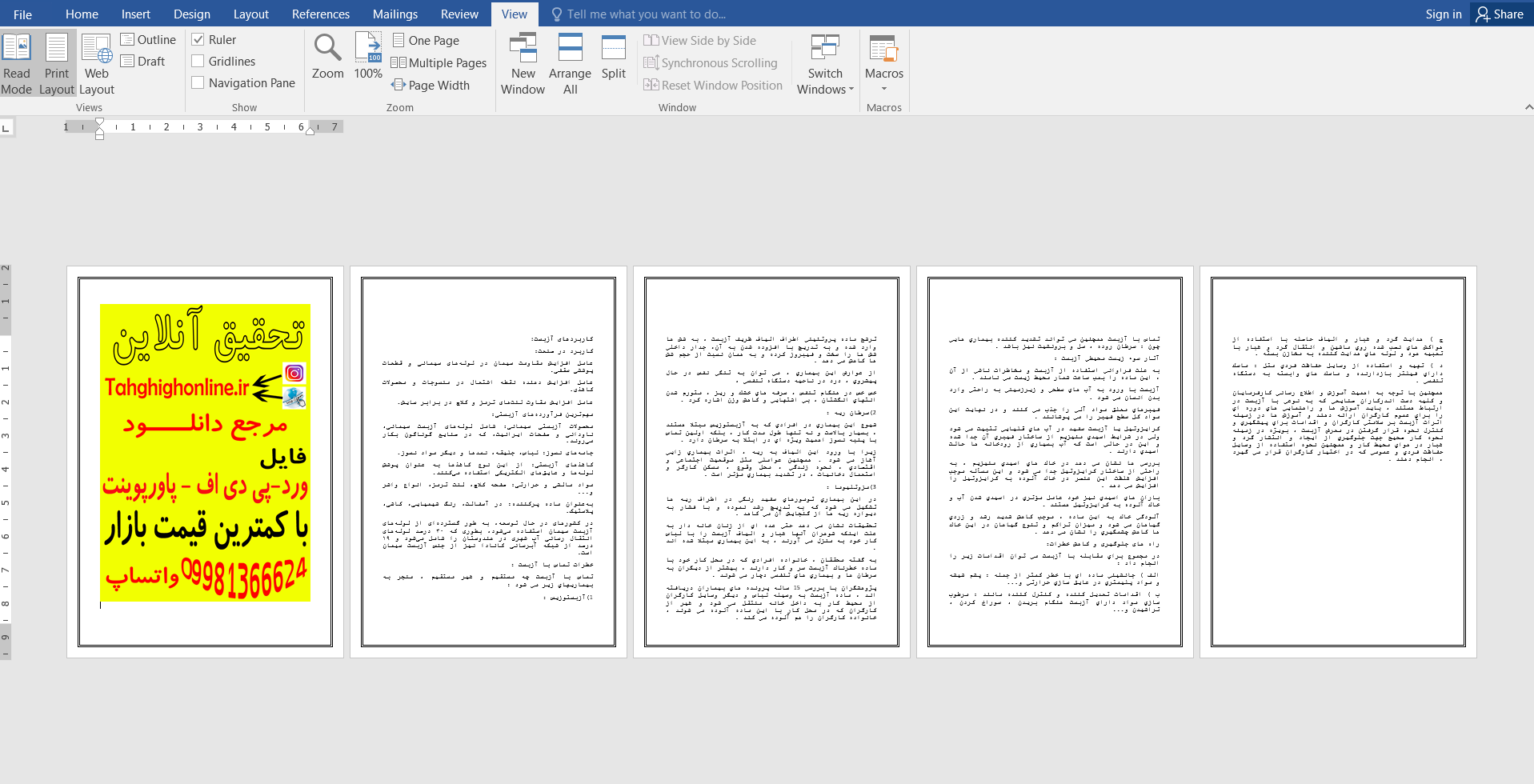Click Sign in link
Screen dimensions: 1534x784
(x=1444, y=14)
